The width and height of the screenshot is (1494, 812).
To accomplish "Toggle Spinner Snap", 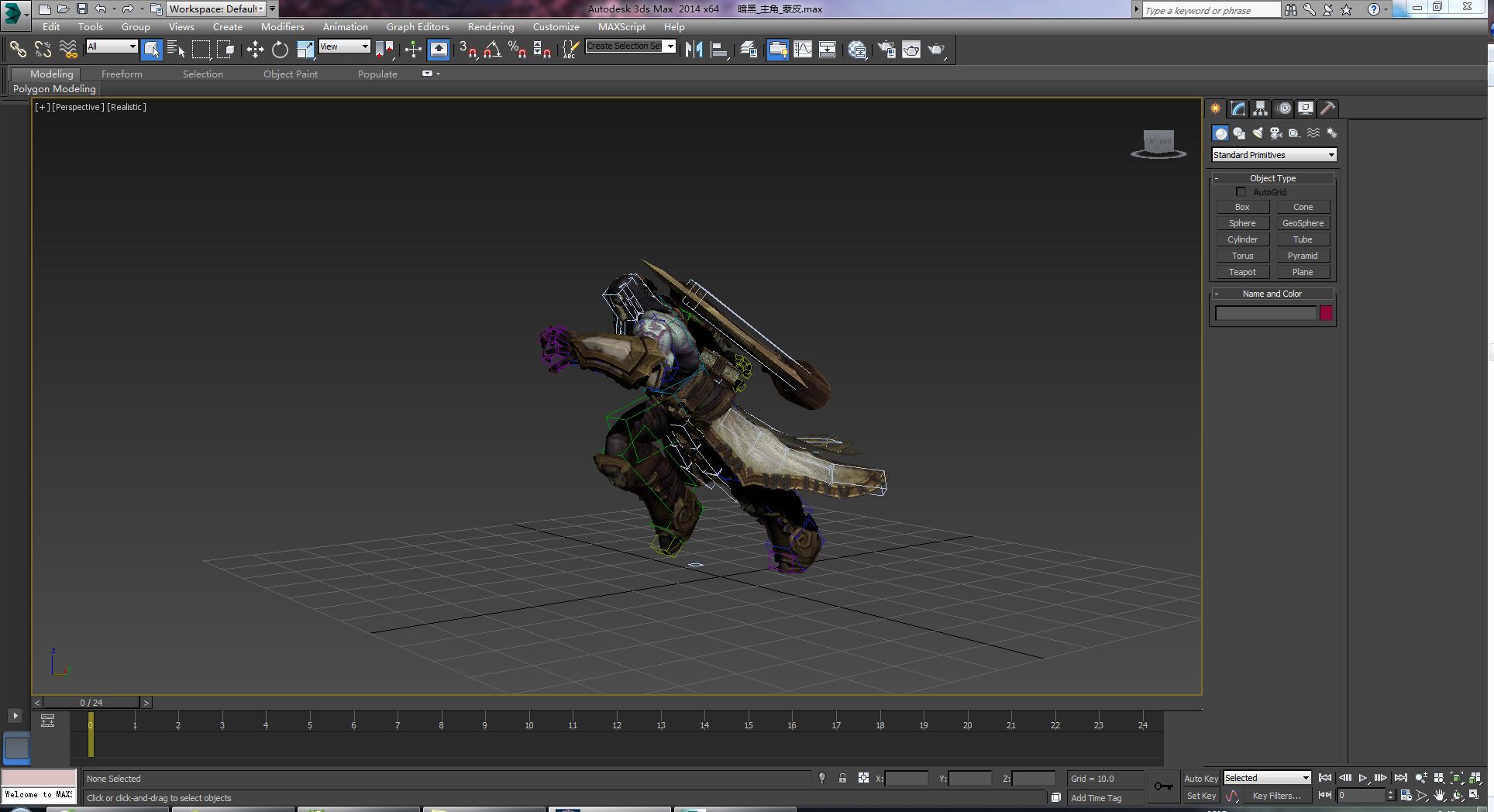I will point(542,50).
